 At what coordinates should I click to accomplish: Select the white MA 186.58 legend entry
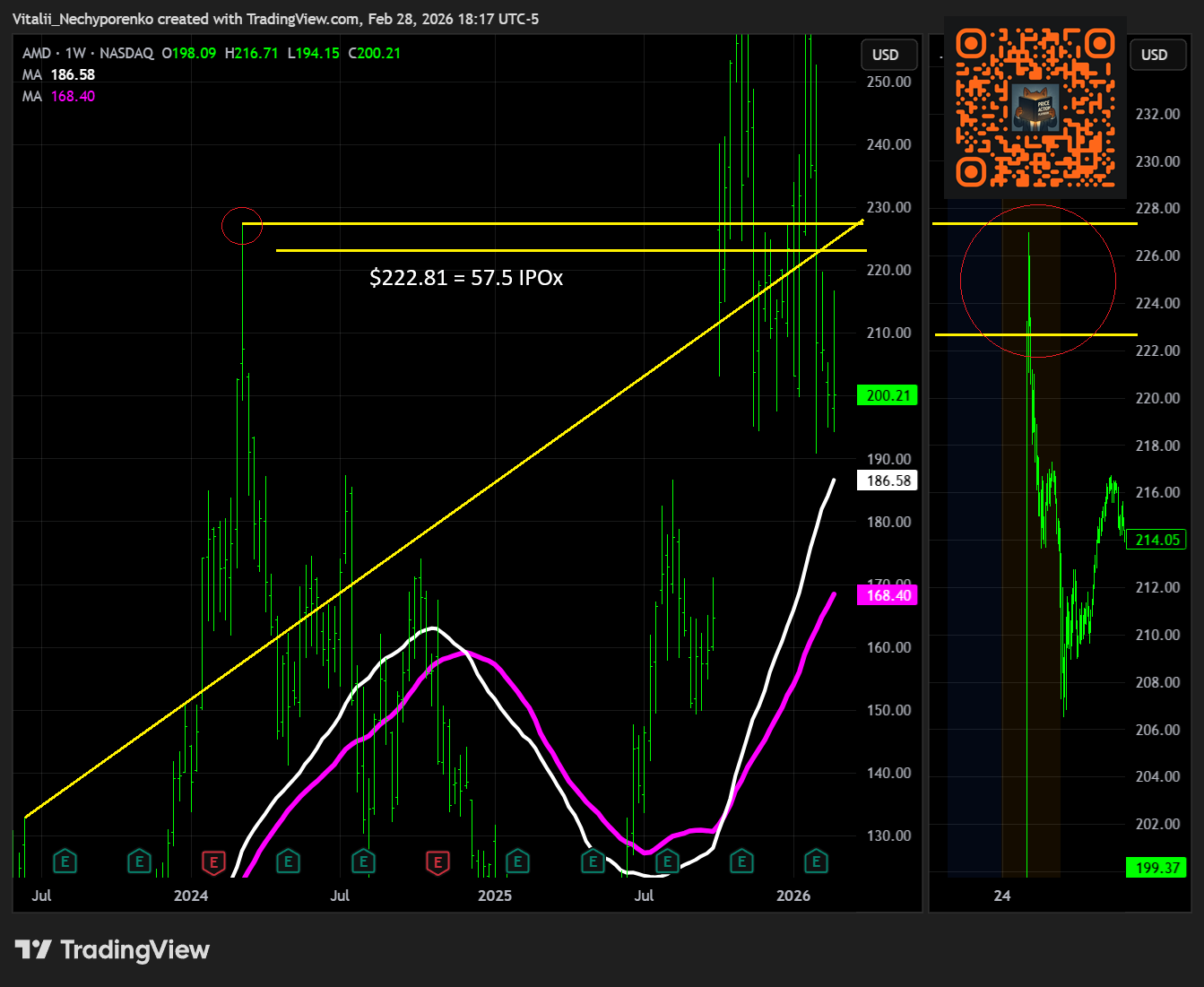click(x=58, y=74)
